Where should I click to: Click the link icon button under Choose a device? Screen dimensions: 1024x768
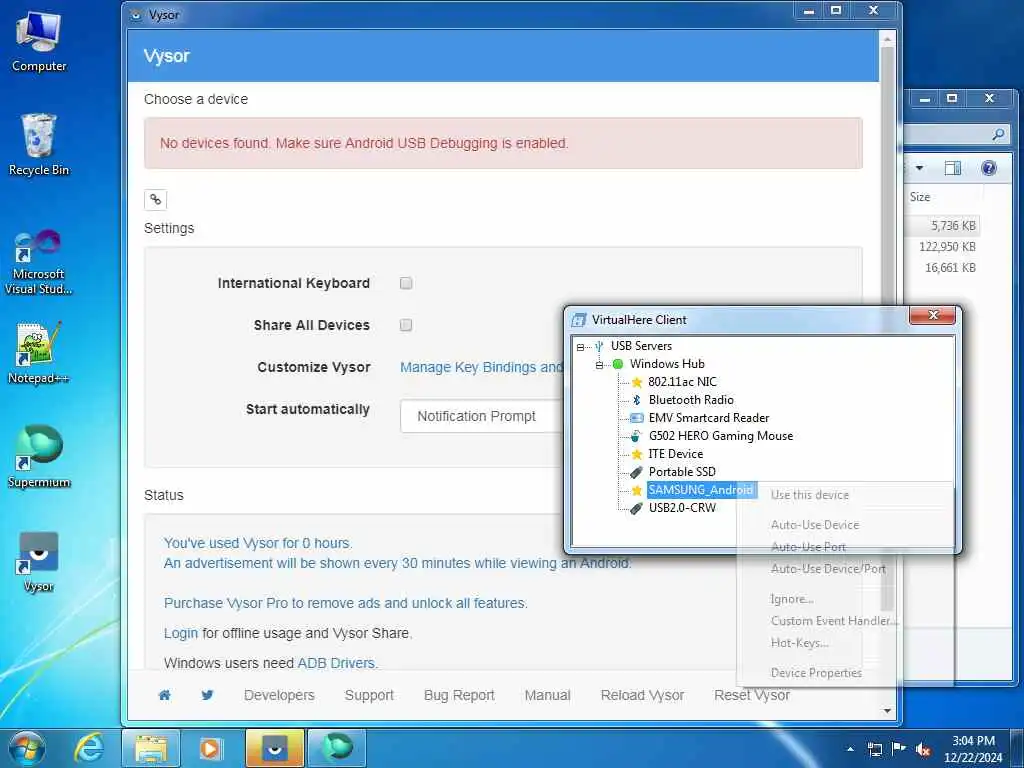(x=155, y=200)
